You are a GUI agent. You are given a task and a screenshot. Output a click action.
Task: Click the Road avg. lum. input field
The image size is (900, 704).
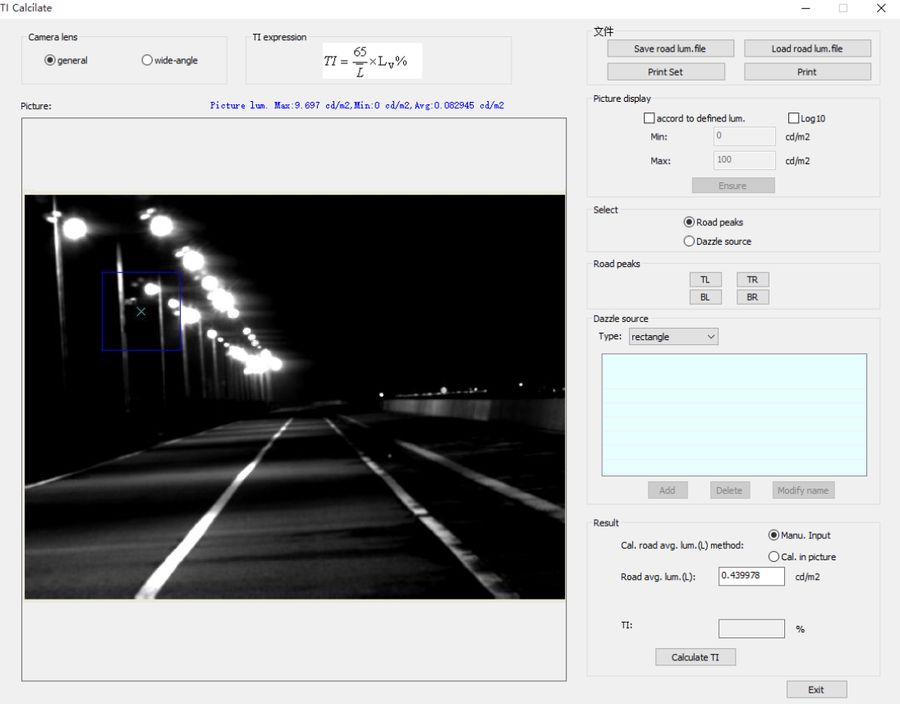click(751, 576)
